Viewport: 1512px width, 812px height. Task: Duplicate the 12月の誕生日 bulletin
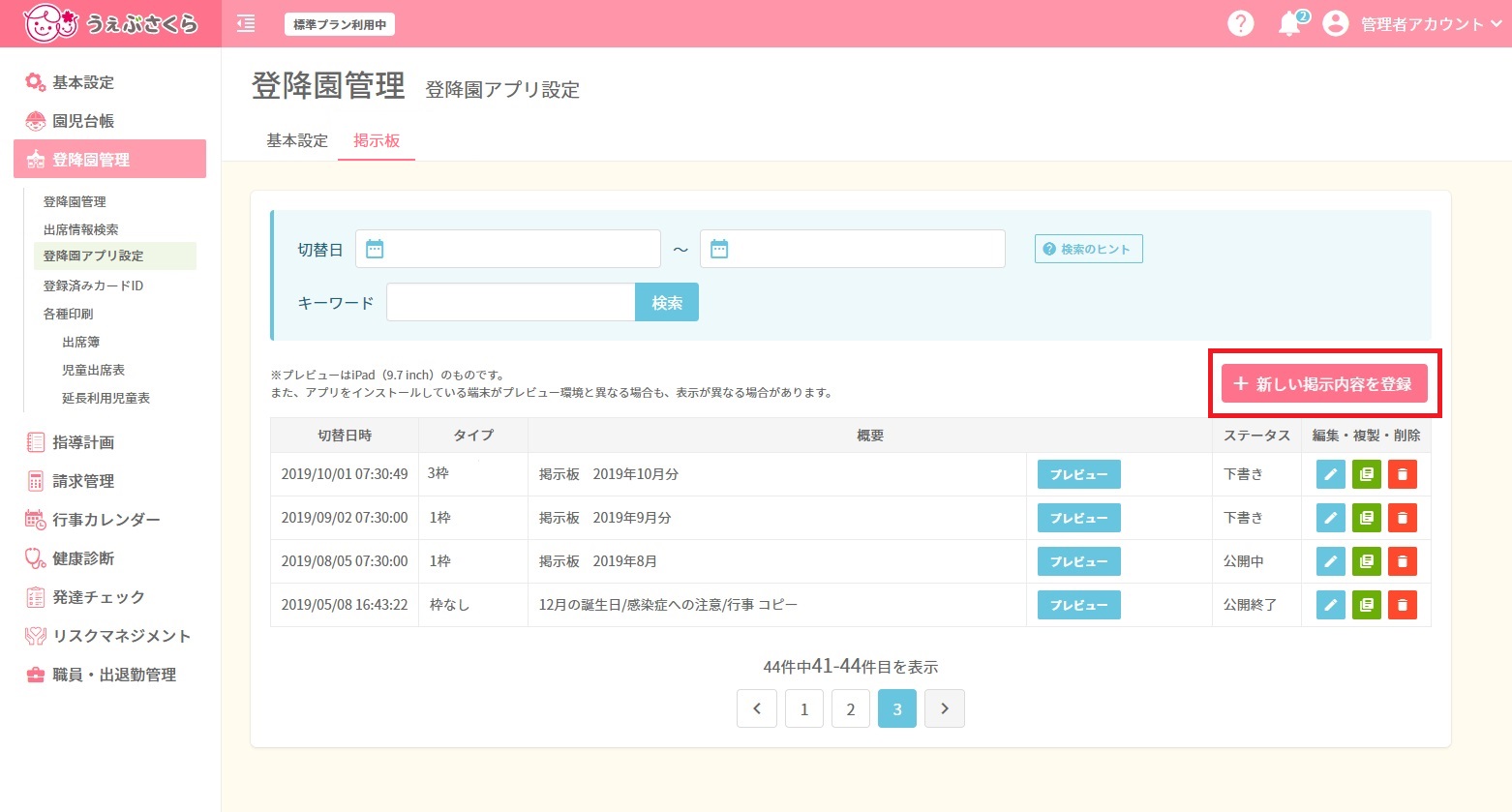pos(1367,605)
